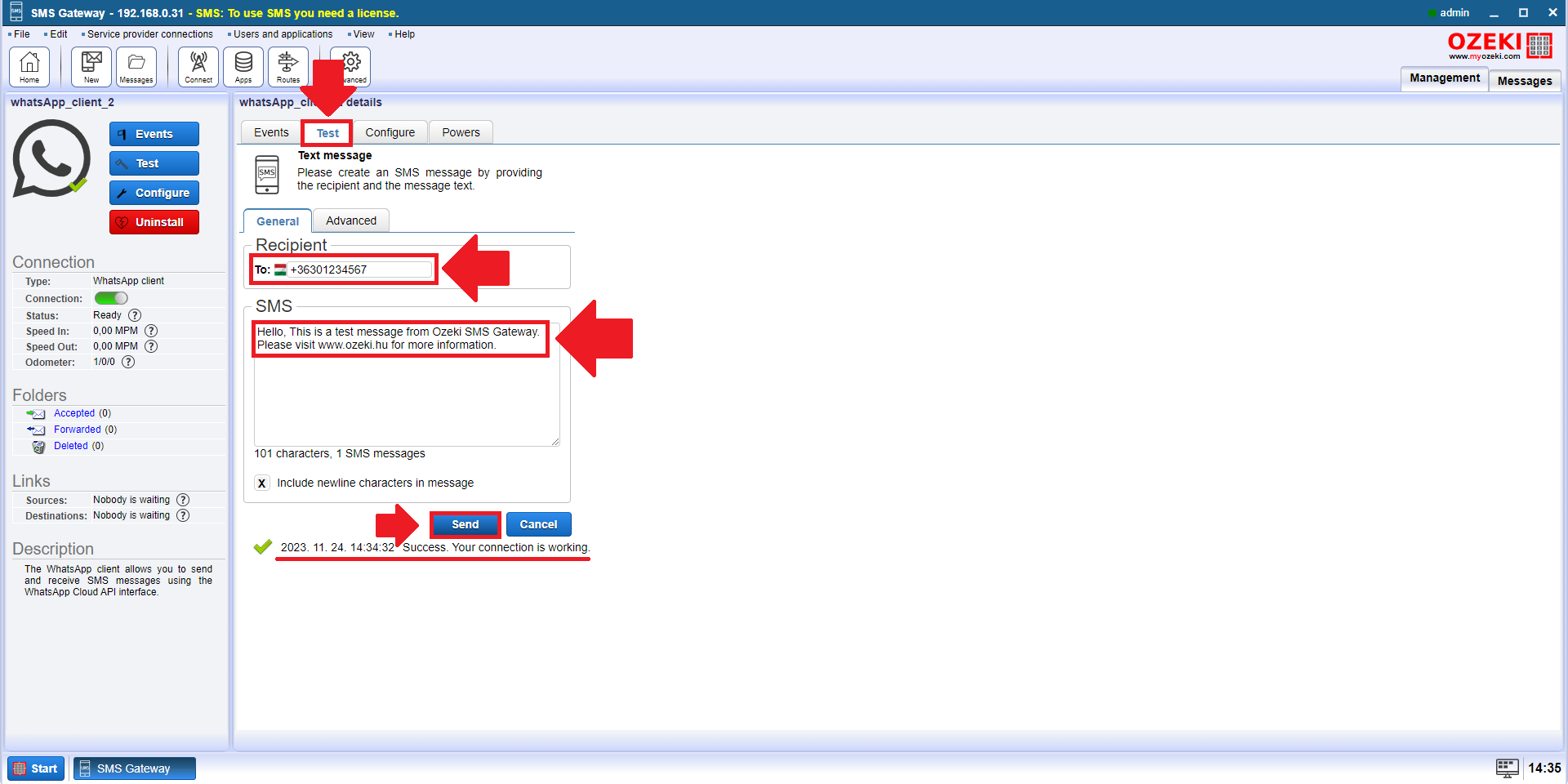Click inside the SMS message text area

pos(407,384)
